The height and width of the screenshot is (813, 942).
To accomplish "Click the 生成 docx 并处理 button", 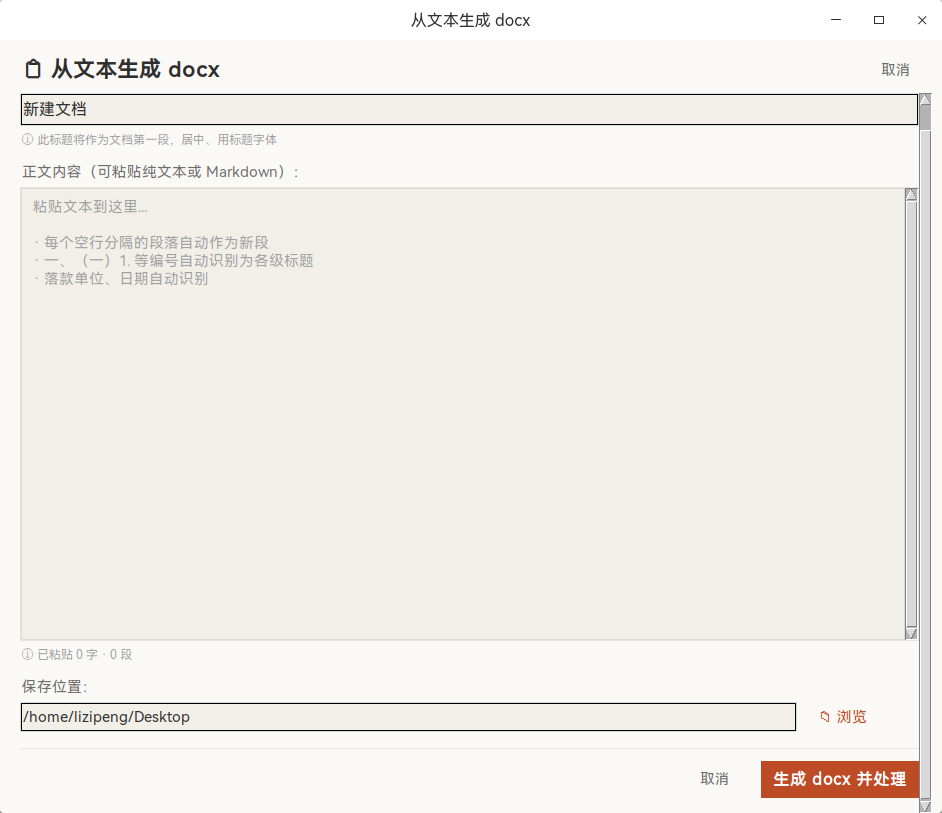I will click(840, 779).
